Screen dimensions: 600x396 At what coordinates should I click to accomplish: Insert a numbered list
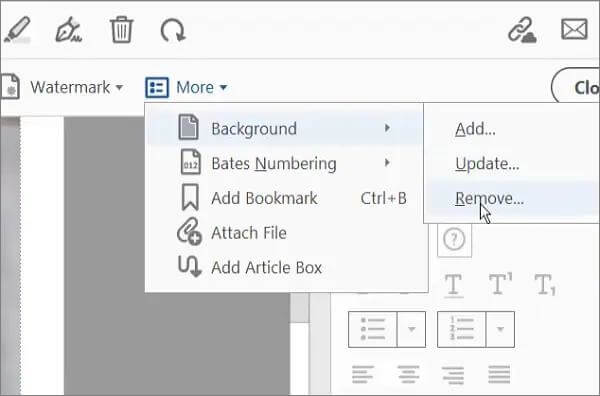(461, 329)
